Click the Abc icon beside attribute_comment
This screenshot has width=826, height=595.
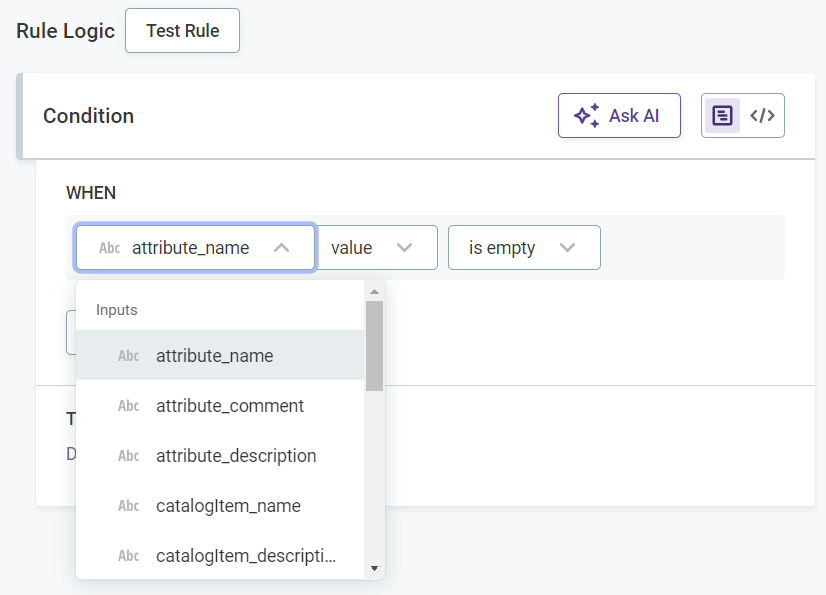[129, 406]
